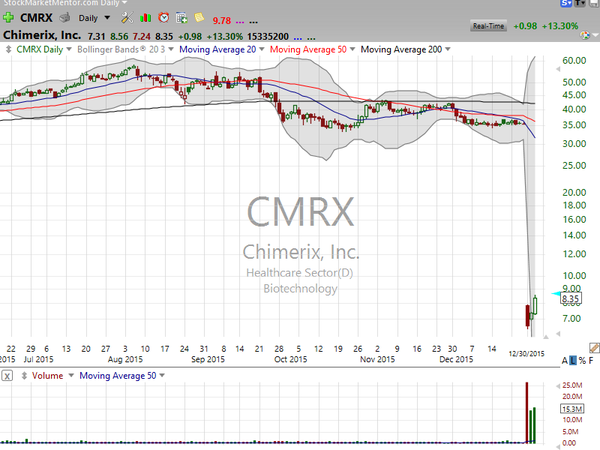This screenshot has height=450, width=600.
Task: Expand the CMRX Daily plot menu arrow
Action: [x=69, y=49]
